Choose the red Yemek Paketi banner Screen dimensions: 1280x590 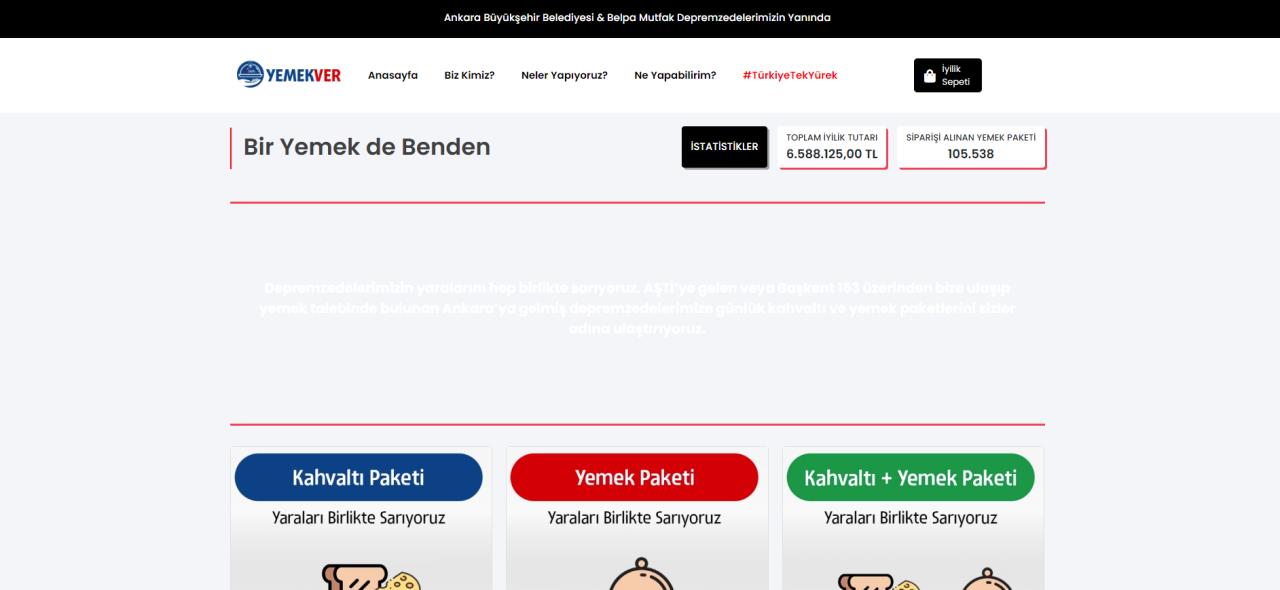click(x=634, y=477)
